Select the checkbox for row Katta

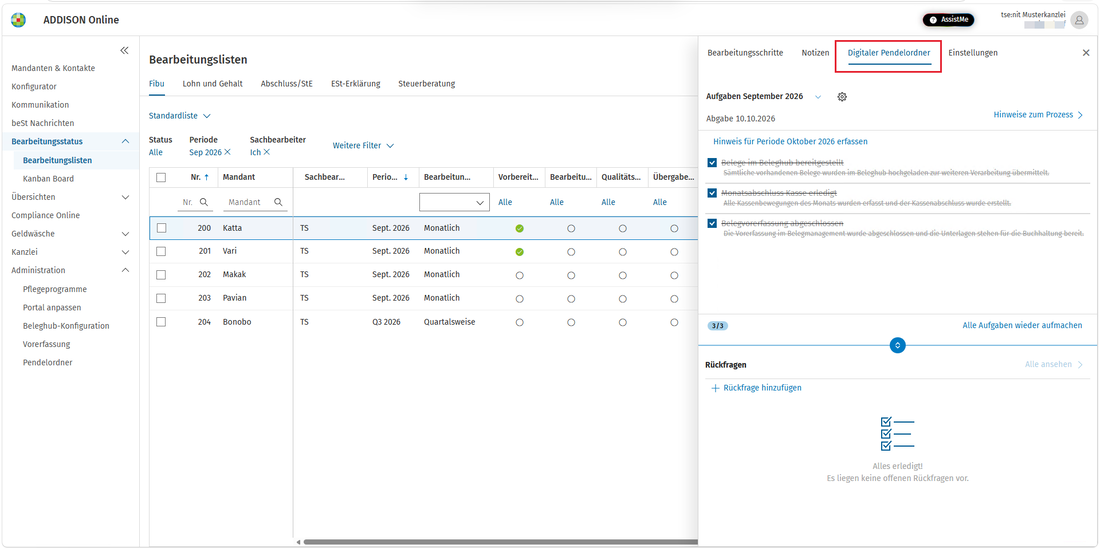161,228
